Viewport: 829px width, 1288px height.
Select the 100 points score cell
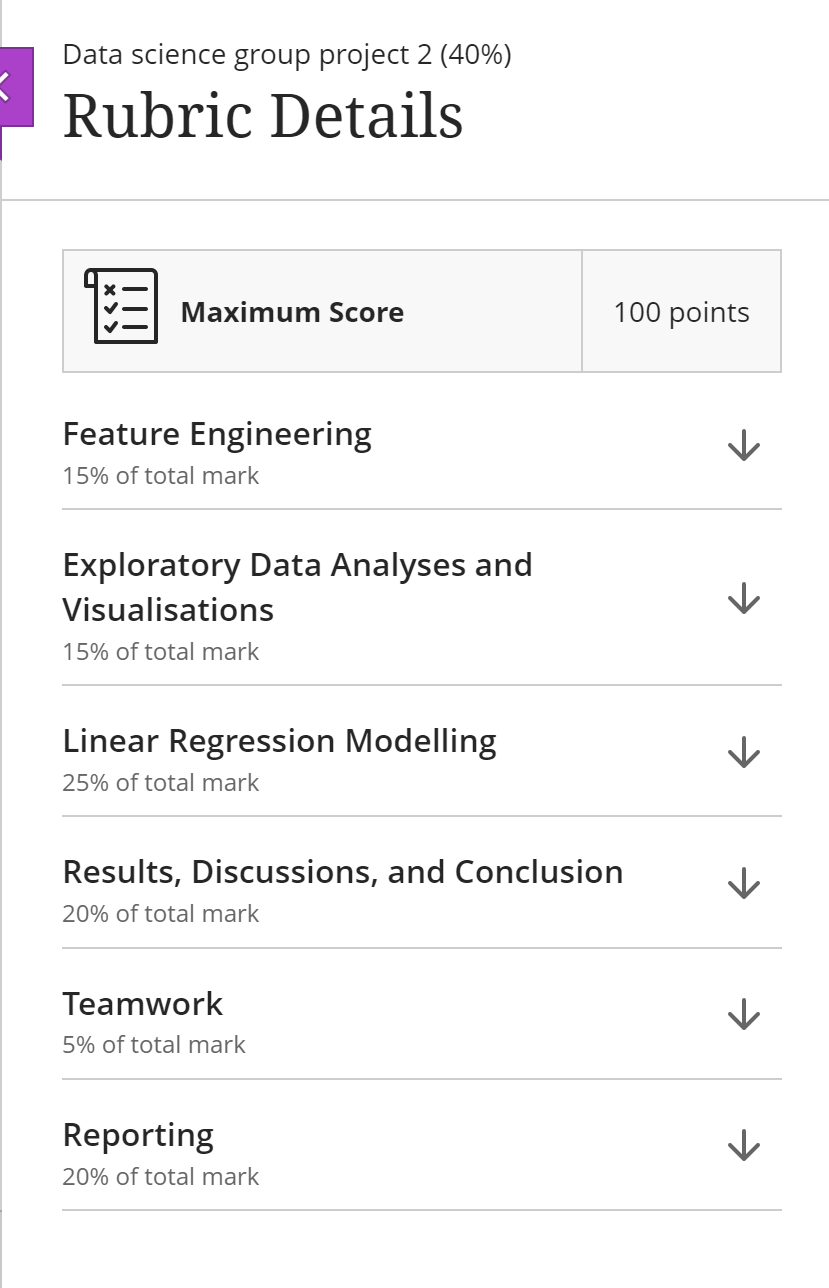click(x=681, y=311)
